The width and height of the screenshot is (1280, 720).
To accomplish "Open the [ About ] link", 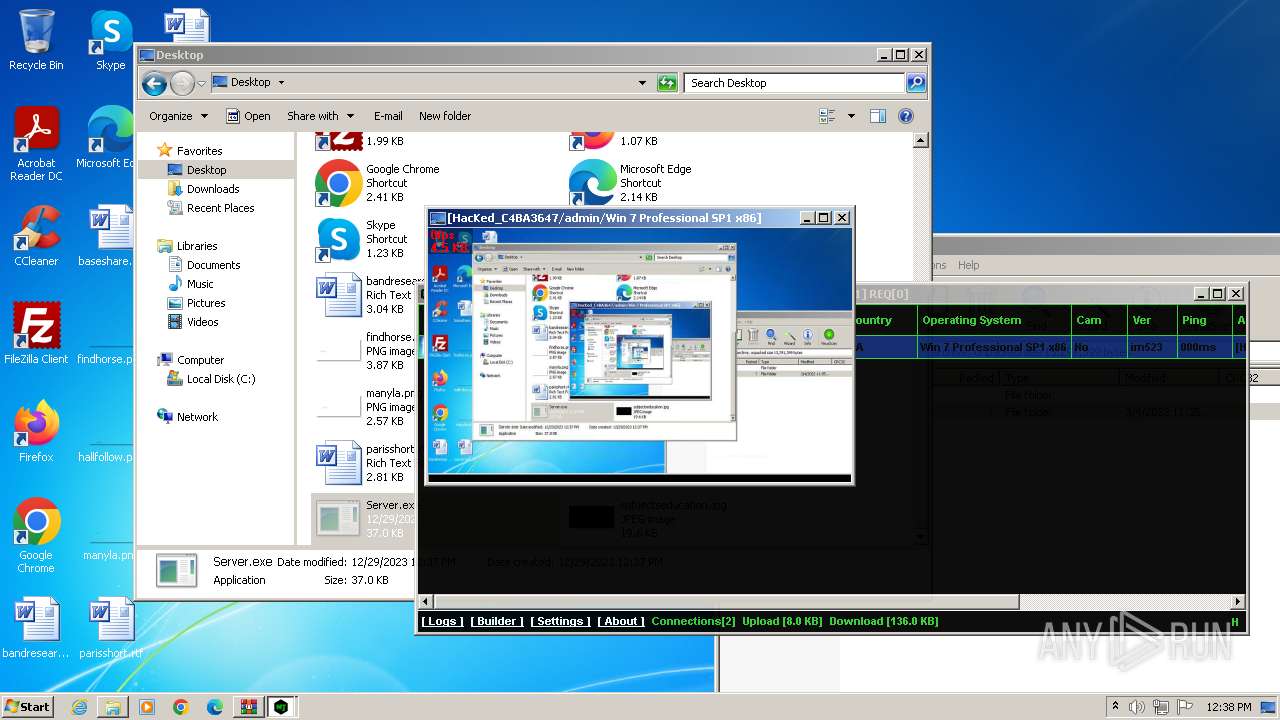I will [x=621, y=621].
